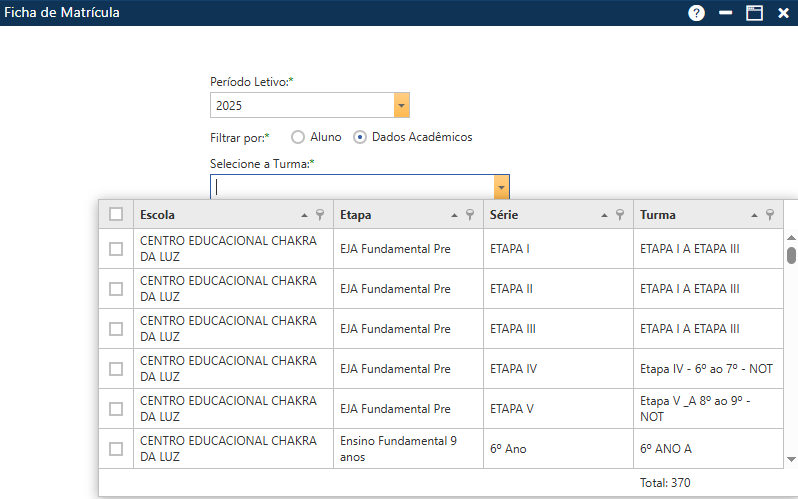This screenshot has width=798, height=499.
Task: Click the pin icon in Turma column
Action: coord(770,214)
